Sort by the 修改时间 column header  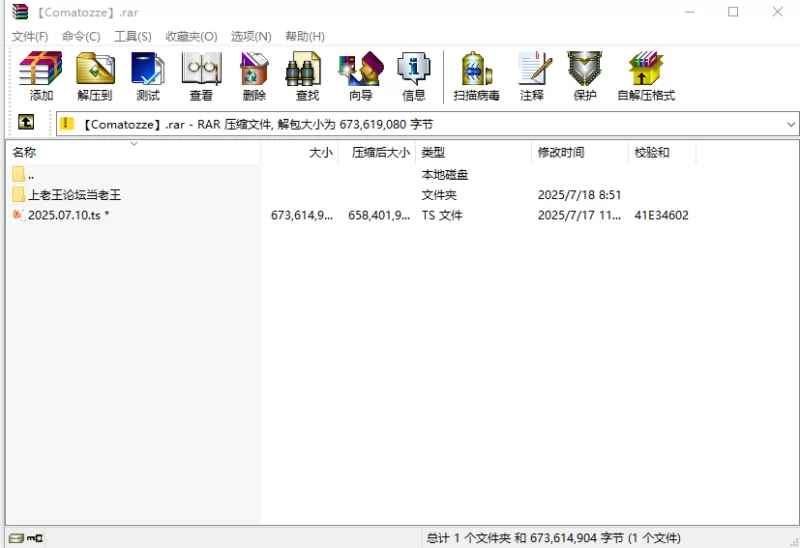[580, 152]
